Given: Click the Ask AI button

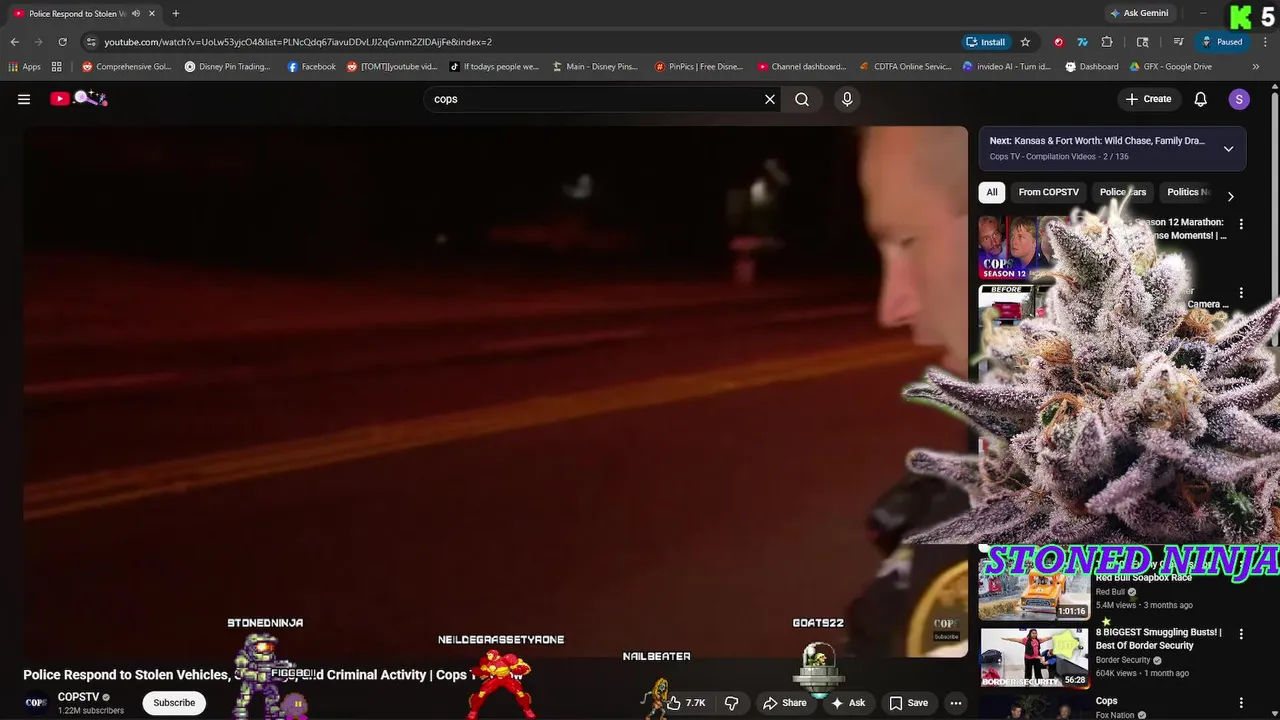Looking at the screenshot, I should 848,703.
